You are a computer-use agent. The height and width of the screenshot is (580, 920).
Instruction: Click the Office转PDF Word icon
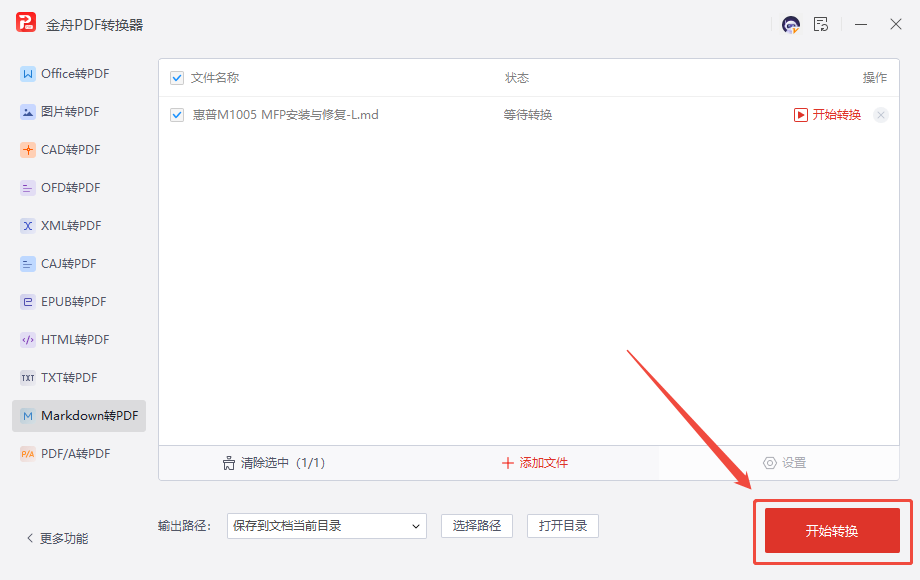(x=28, y=74)
